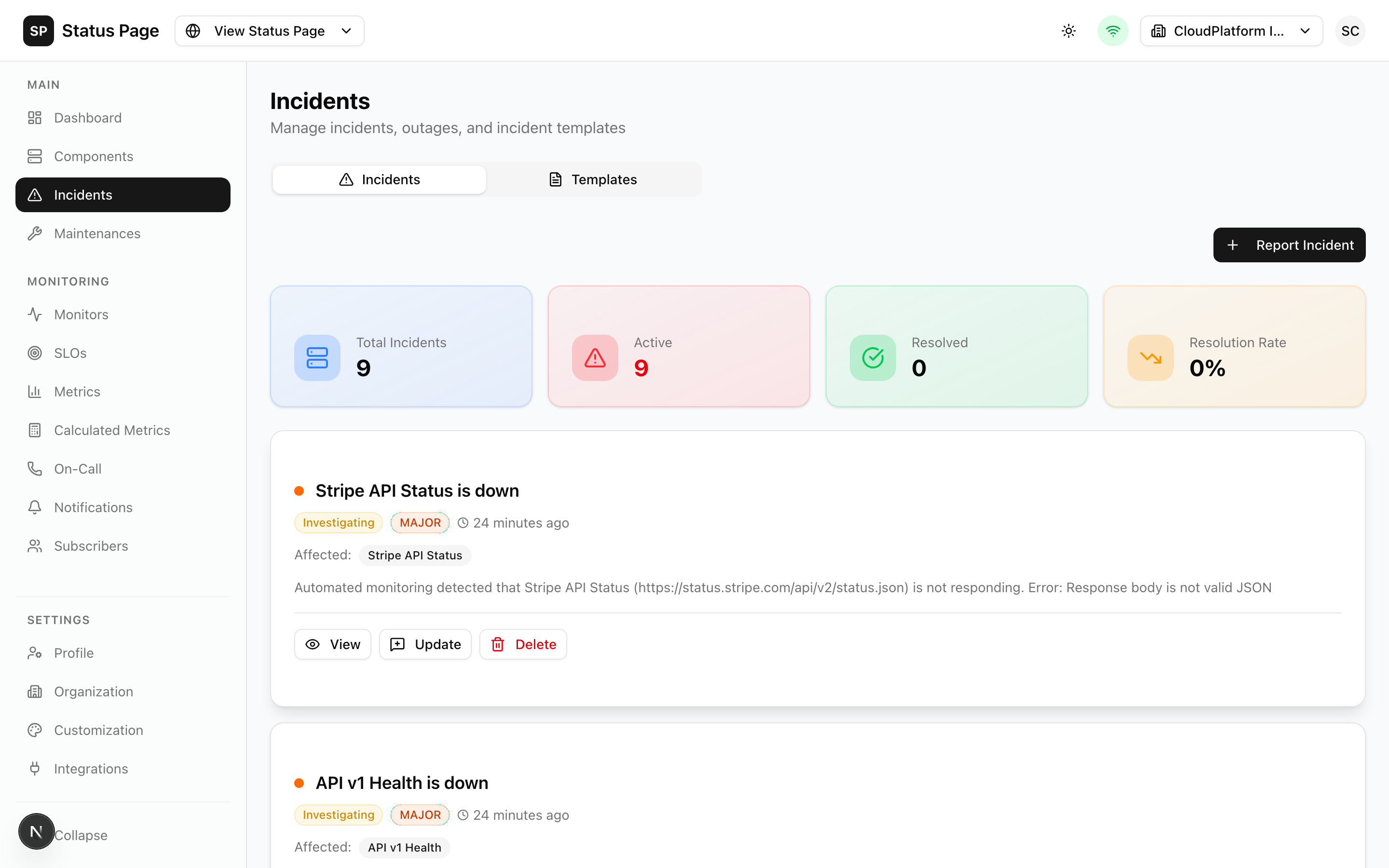1389x868 pixels.
Task: Open On-Call via the phone icon
Action: pos(35,468)
